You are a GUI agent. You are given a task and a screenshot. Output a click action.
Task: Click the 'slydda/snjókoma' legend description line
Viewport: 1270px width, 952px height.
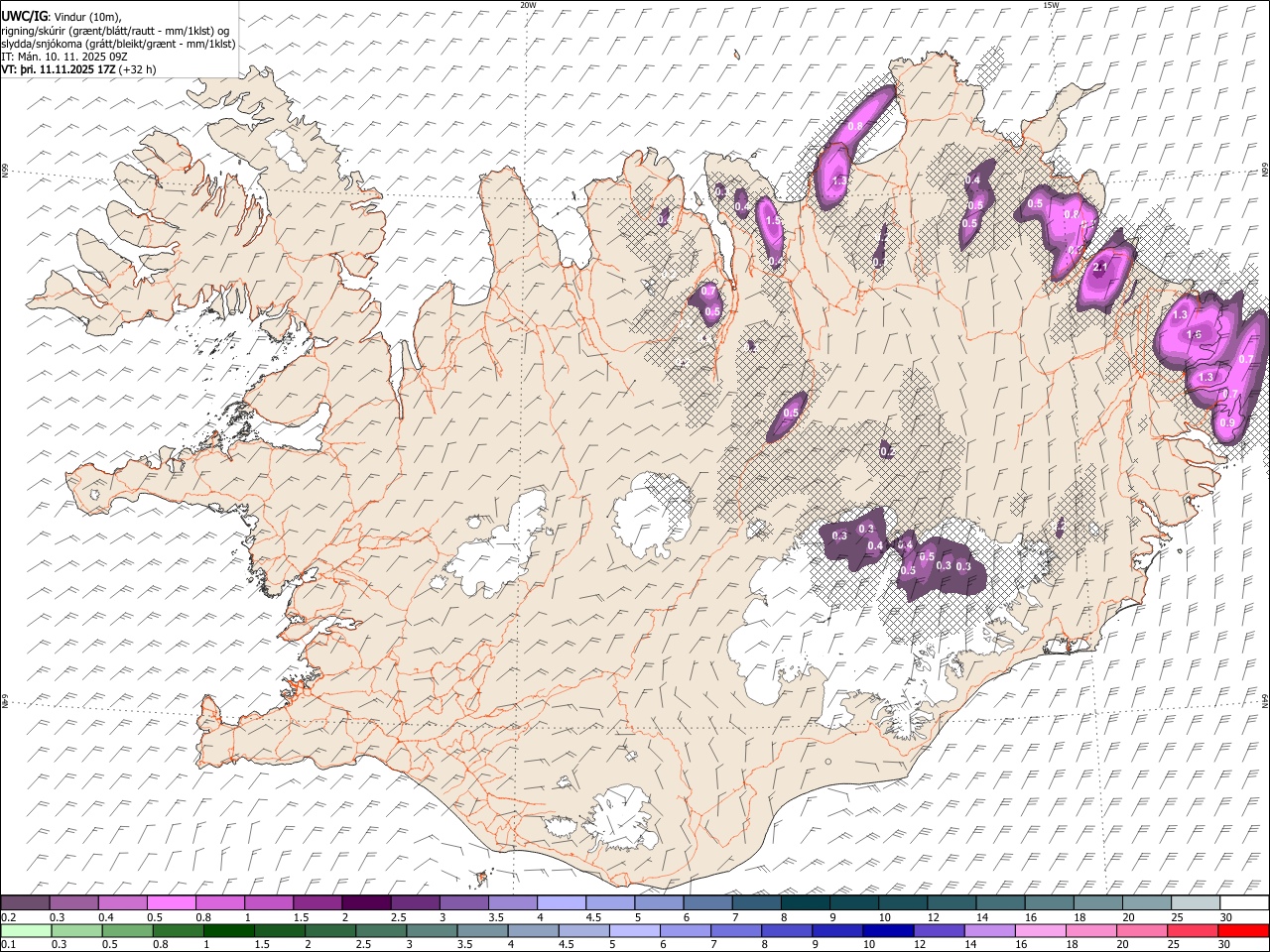click(x=118, y=44)
